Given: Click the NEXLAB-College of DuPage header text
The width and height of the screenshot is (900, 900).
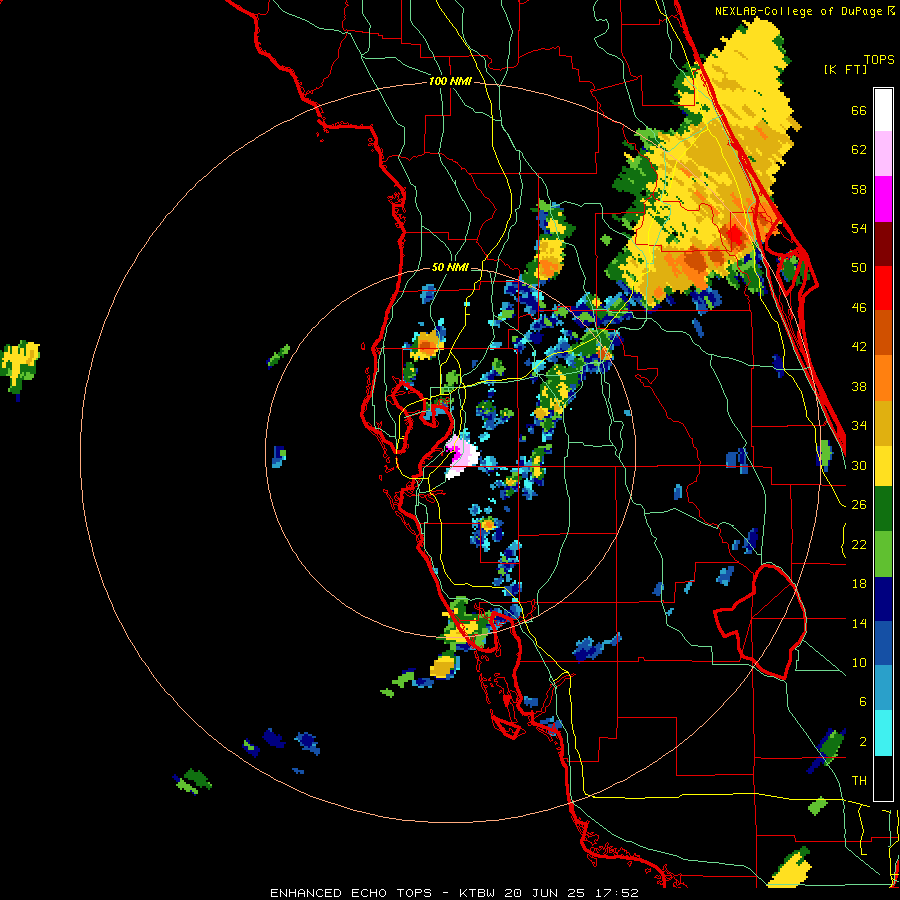Looking at the screenshot, I should [804, 11].
